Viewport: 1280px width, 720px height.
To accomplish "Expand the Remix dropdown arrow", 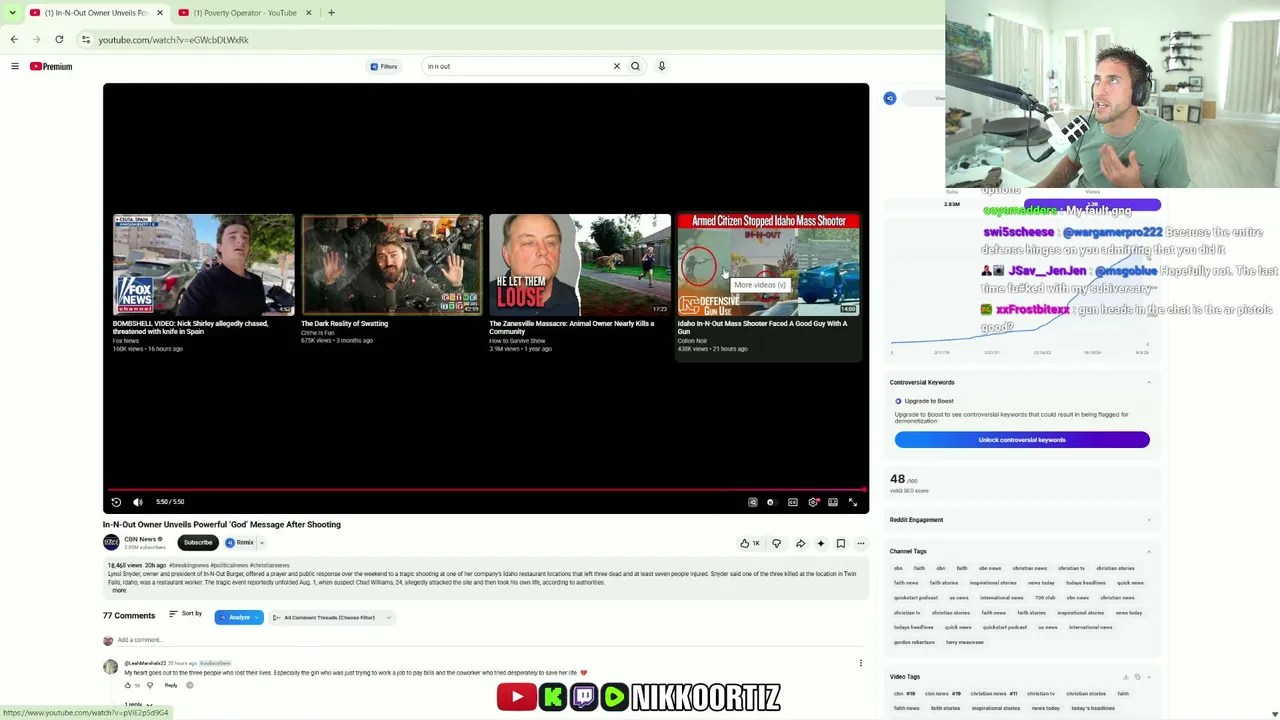I will (x=261, y=542).
